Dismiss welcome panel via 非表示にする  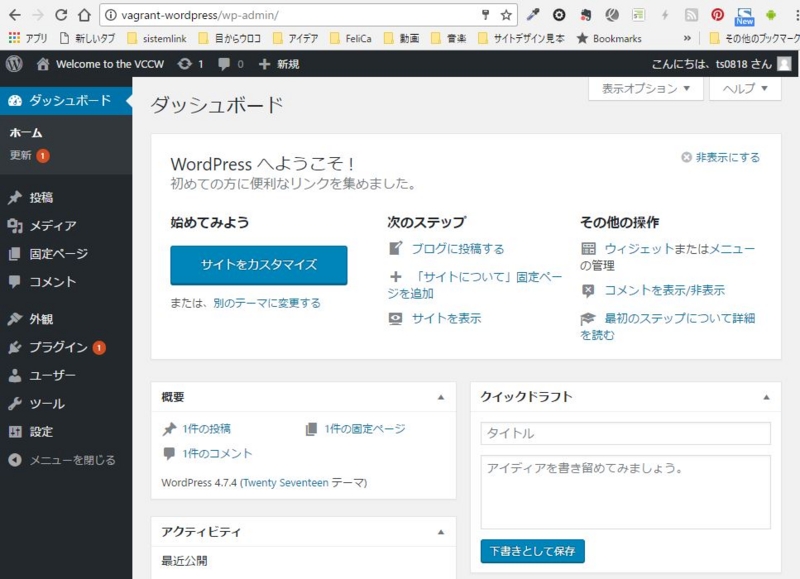click(720, 157)
